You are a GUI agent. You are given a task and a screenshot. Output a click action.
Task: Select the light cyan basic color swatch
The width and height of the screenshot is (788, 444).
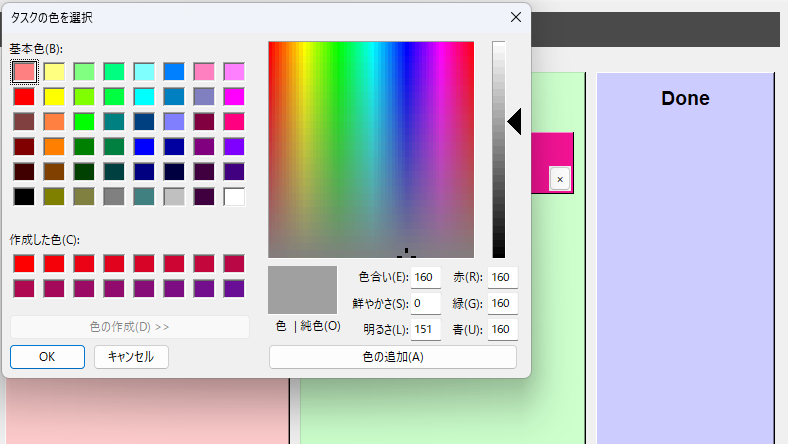coord(144,72)
